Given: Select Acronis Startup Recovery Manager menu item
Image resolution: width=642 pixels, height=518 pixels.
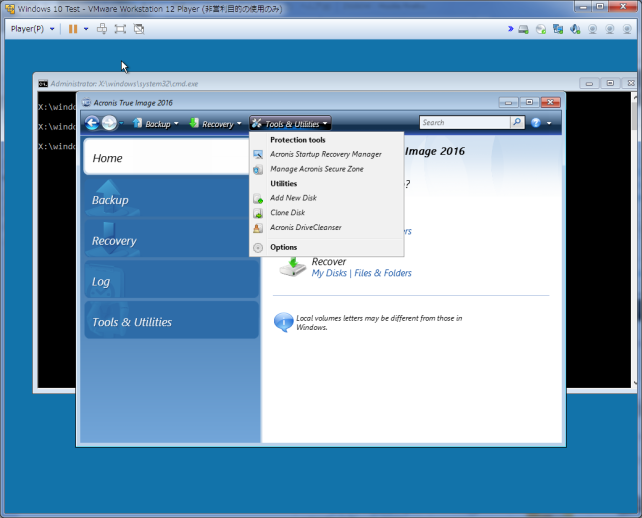Looking at the screenshot, I should pos(326,154).
